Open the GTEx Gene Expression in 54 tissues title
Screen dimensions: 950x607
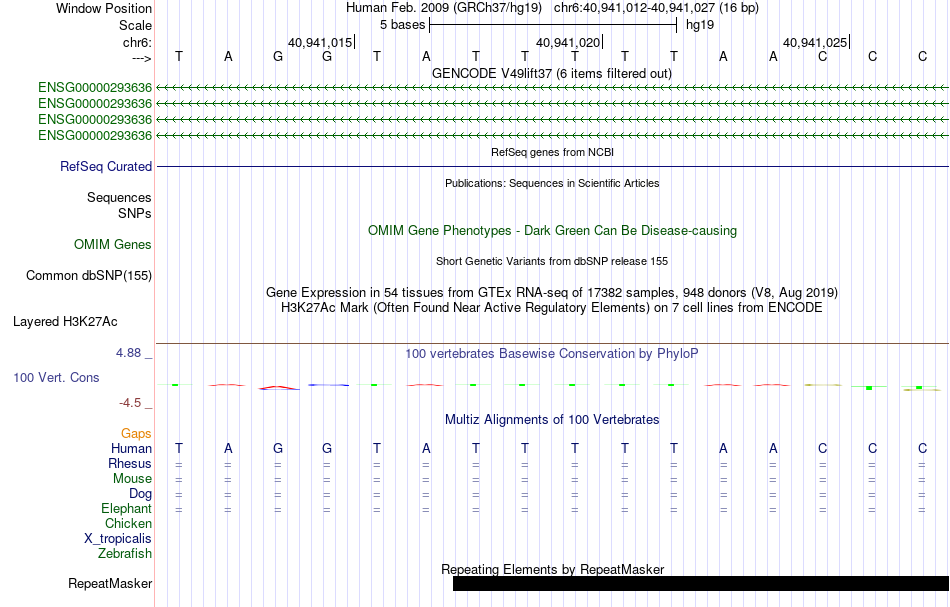(552, 293)
